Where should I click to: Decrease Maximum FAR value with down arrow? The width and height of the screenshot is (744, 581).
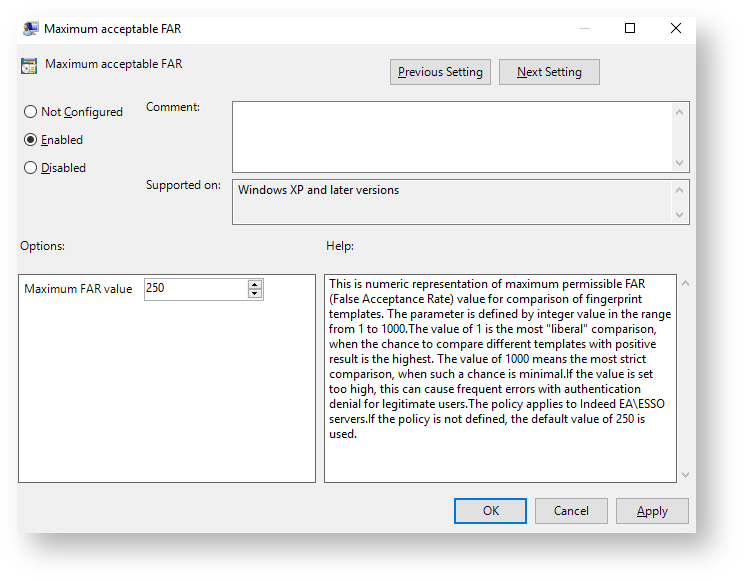coord(255,294)
